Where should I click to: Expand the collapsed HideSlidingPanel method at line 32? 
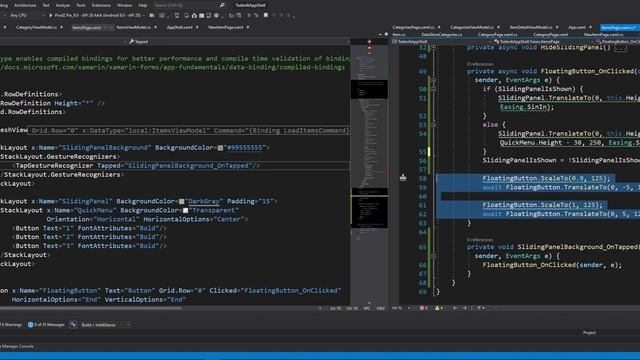(433, 48)
